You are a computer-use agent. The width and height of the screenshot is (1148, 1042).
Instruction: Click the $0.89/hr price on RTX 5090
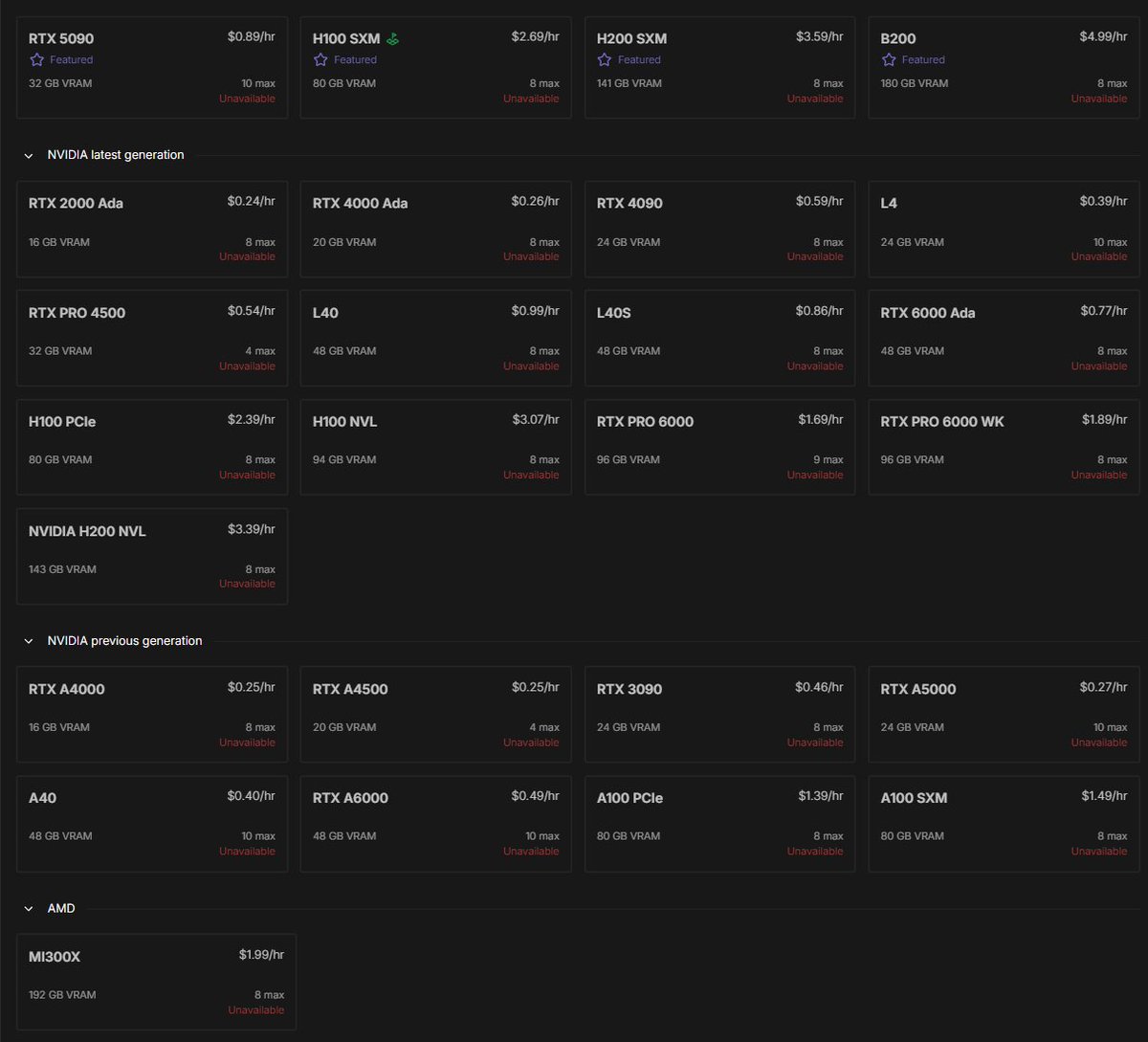(x=251, y=37)
